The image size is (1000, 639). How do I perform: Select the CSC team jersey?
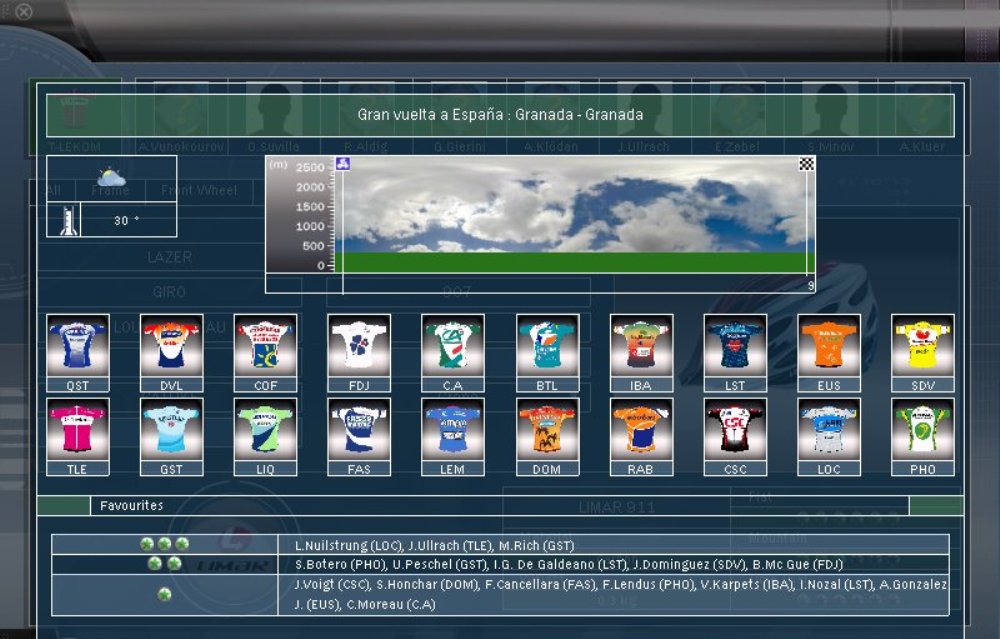click(734, 430)
